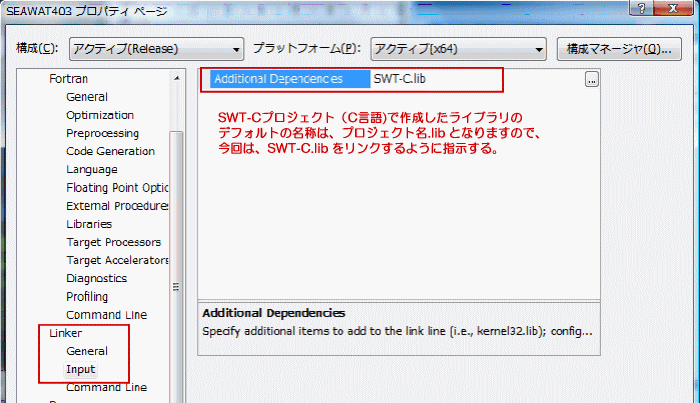The image size is (700, 403).
Task: Select the Linker tree node
Action: click(x=65, y=333)
